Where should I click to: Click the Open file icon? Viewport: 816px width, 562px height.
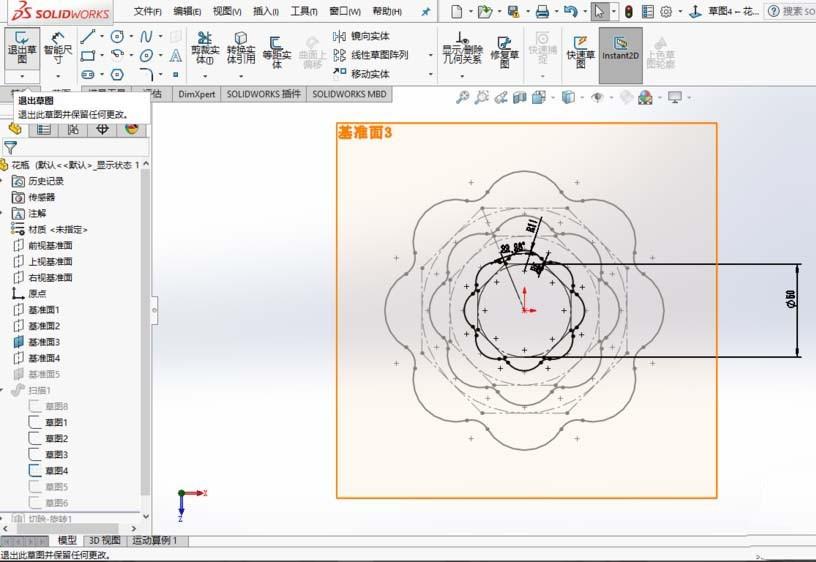tap(484, 11)
